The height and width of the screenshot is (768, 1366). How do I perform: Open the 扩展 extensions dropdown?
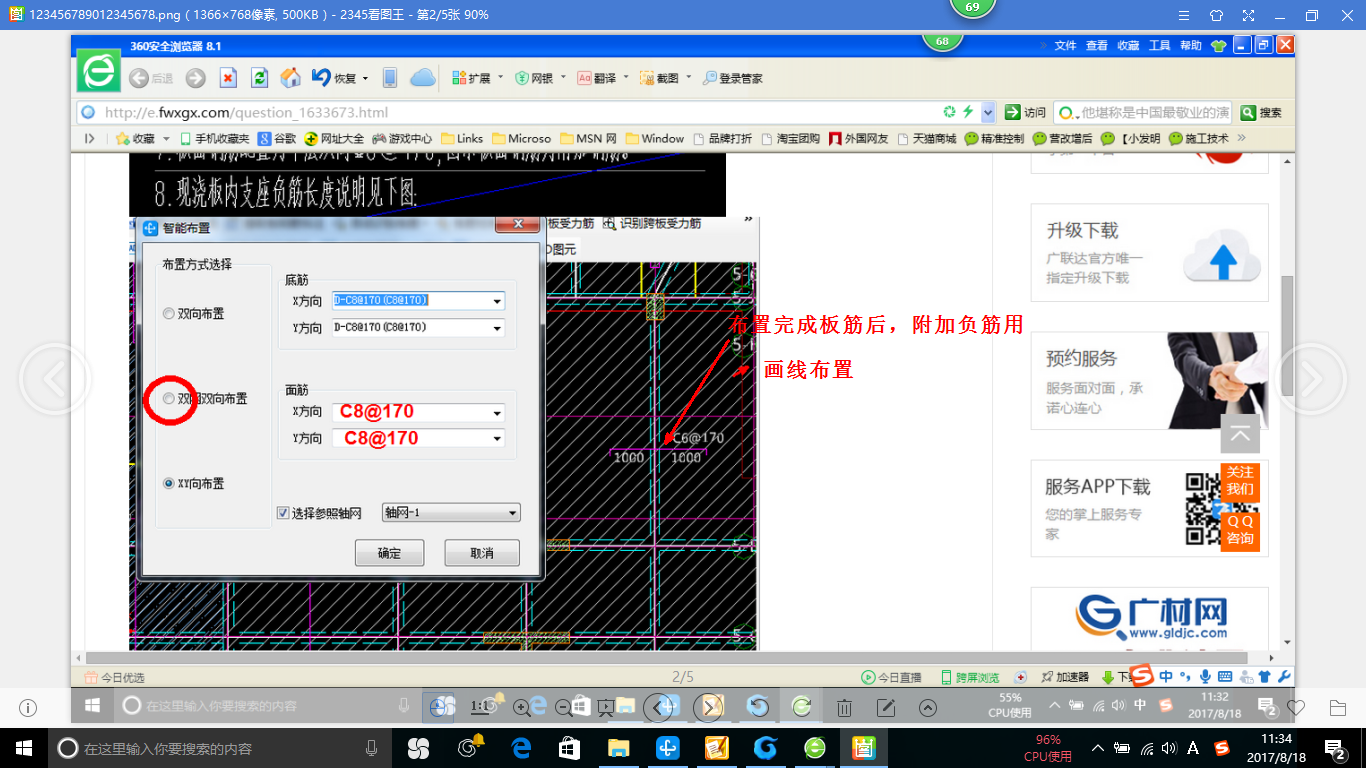click(x=477, y=78)
